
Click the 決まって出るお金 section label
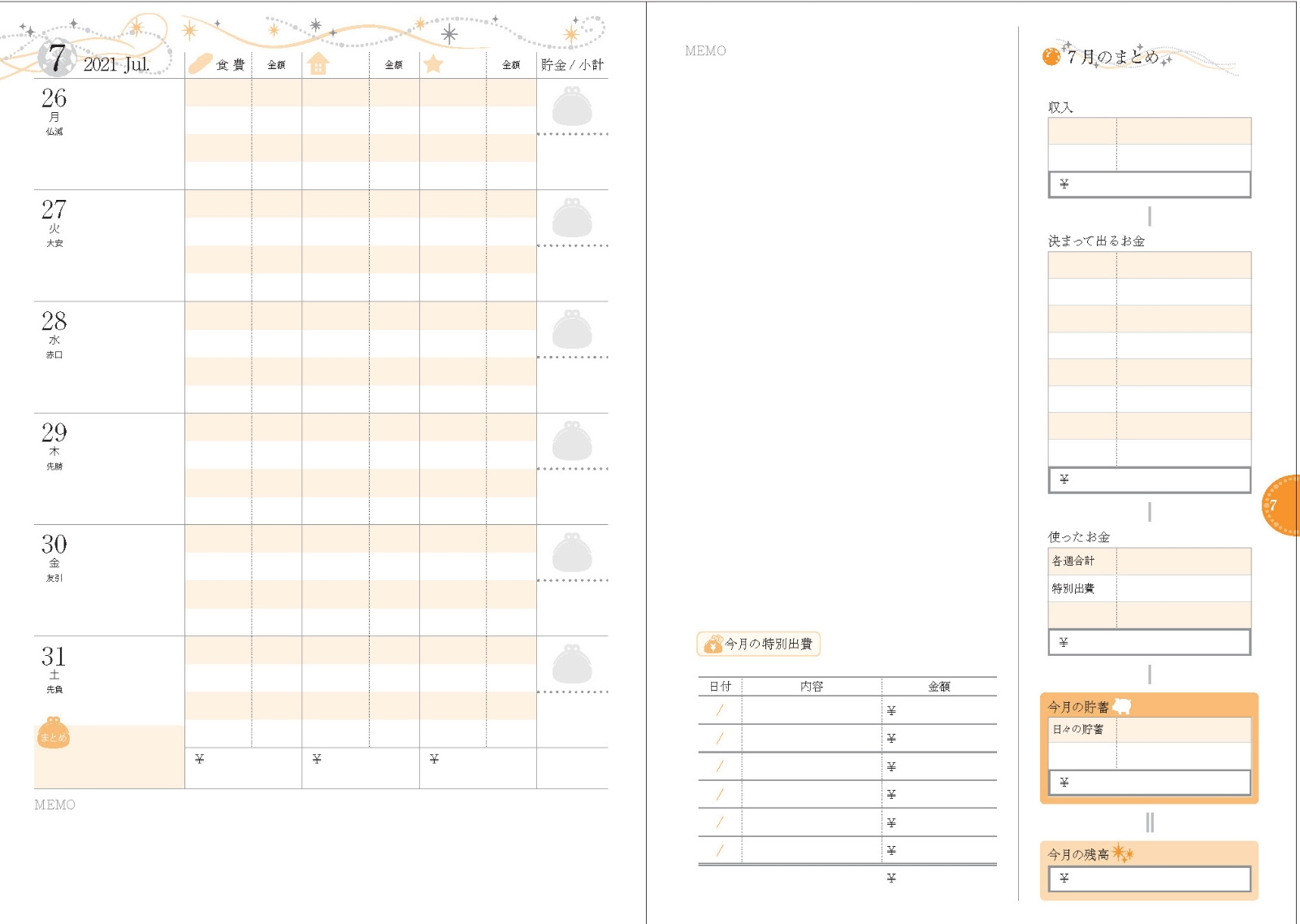[1096, 241]
